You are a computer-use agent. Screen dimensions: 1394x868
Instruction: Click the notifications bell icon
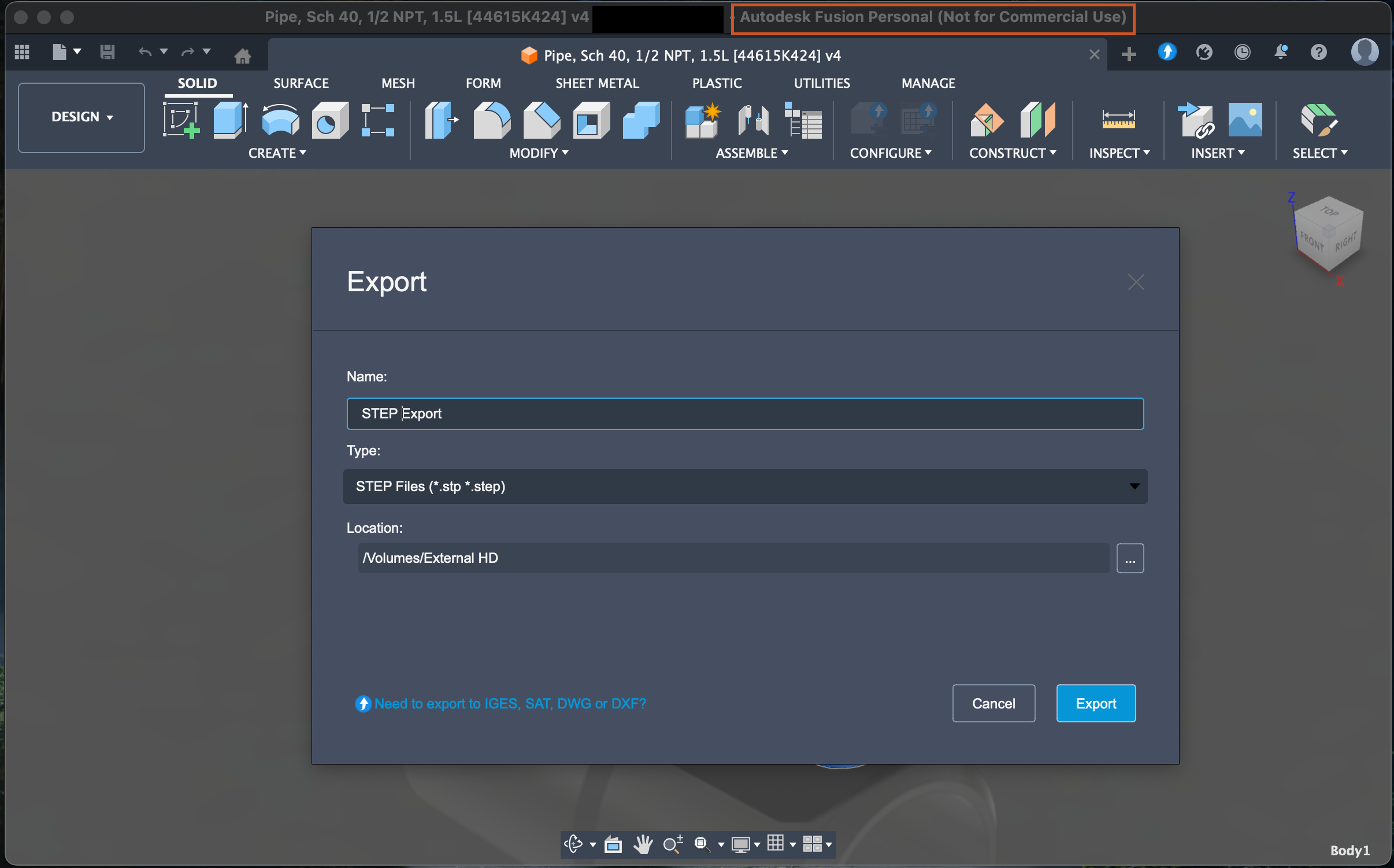pyautogui.click(x=1281, y=53)
